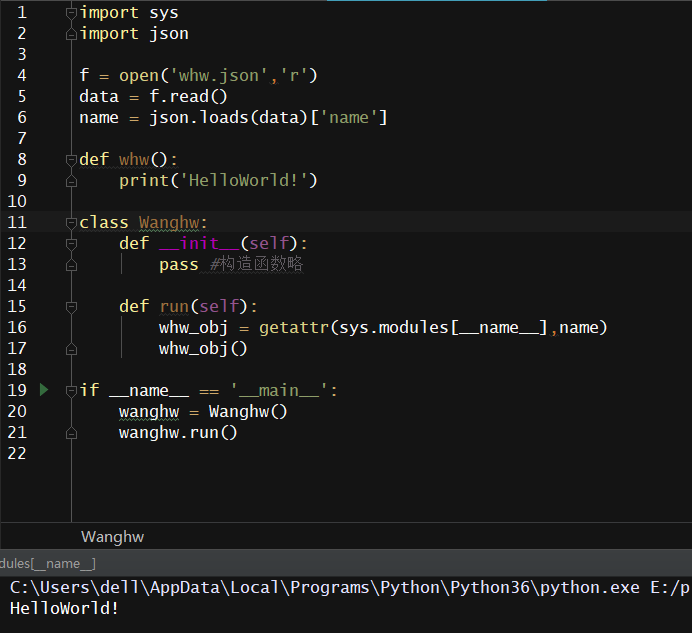The height and width of the screenshot is (633, 692).
Task: Click the python.exe path in console output
Action: (324, 588)
